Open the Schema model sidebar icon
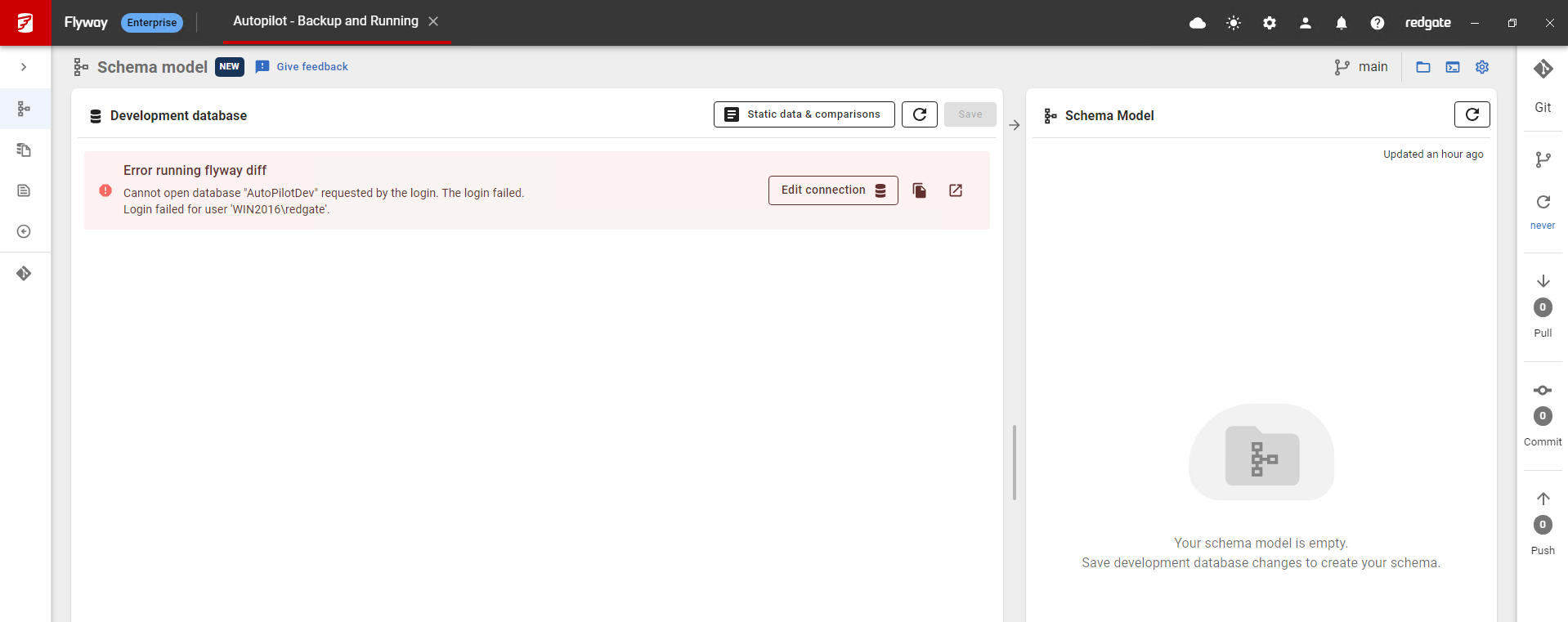 [24, 109]
